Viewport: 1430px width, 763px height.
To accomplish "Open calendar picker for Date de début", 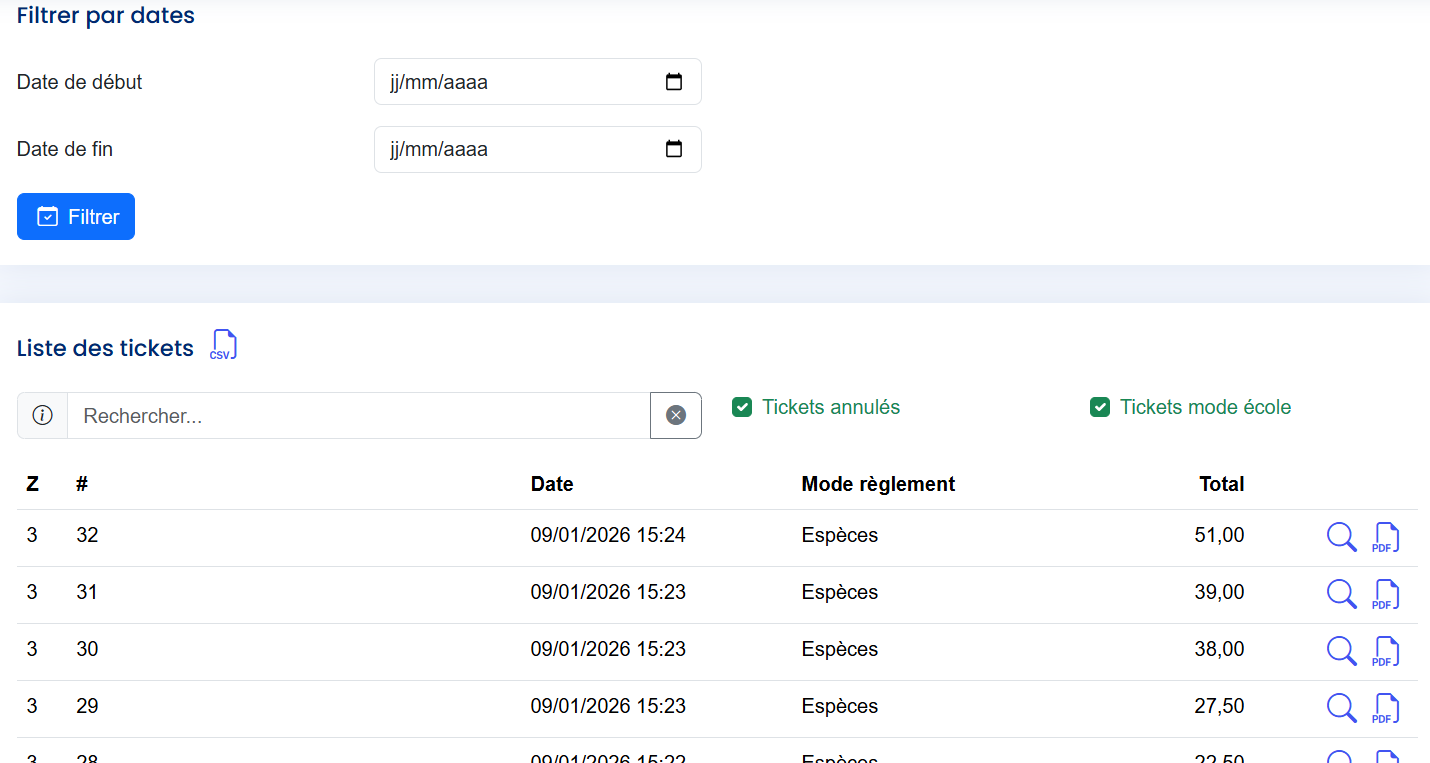I will (674, 82).
